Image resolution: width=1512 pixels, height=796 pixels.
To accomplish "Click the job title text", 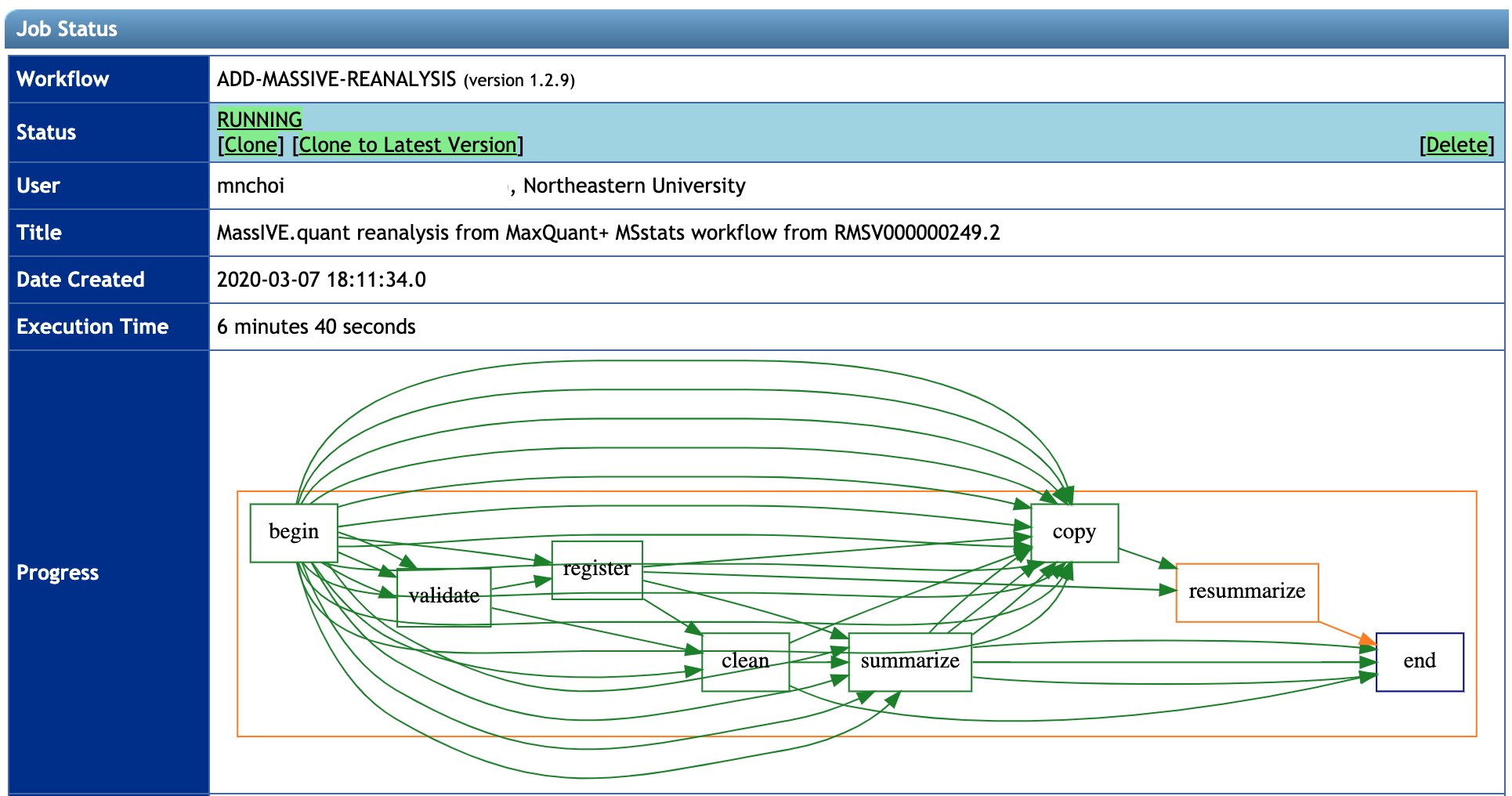I will click(x=608, y=233).
